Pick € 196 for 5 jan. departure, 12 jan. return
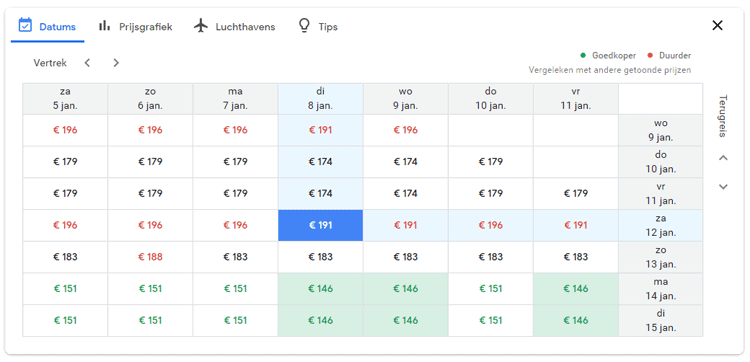The width and height of the screenshot is (750, 362). [x=65, y=225]
